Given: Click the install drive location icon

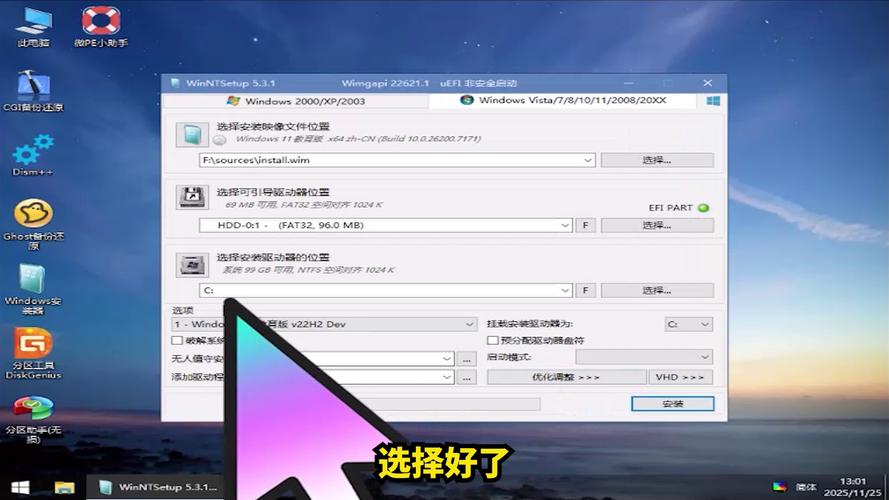Looking at the screenshot, I should (192, 265).
